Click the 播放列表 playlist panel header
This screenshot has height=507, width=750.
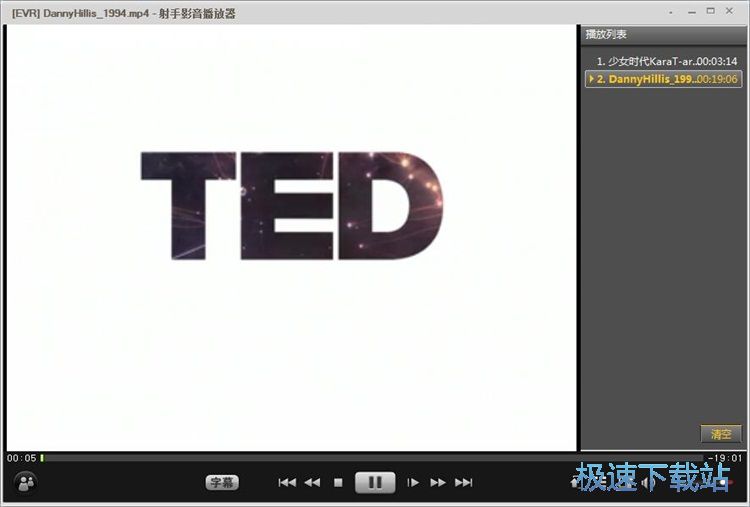(663, 34)
